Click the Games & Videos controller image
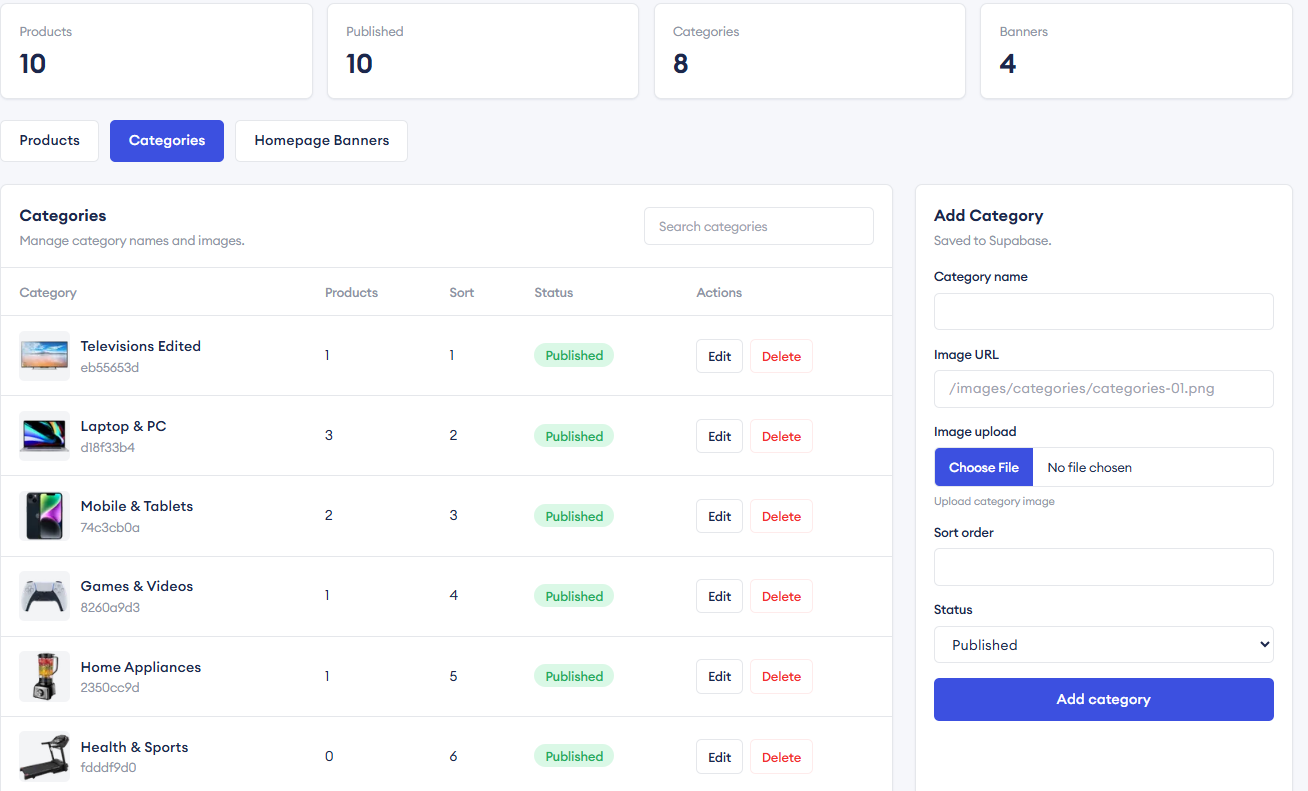Viewport: 1308px width, 791px height. click(x=44, y=596)
